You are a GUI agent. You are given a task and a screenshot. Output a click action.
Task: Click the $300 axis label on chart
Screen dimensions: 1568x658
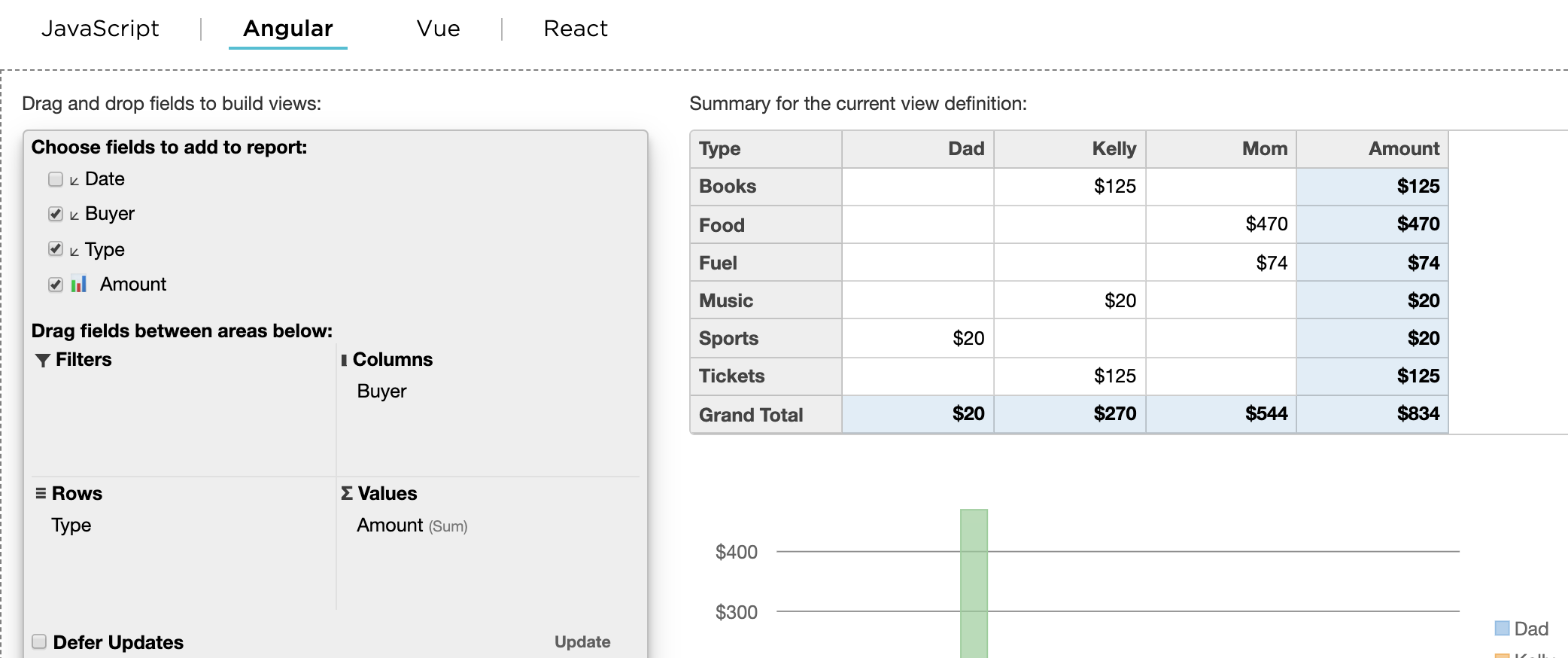pyautogui.click(x=737, y=612)
